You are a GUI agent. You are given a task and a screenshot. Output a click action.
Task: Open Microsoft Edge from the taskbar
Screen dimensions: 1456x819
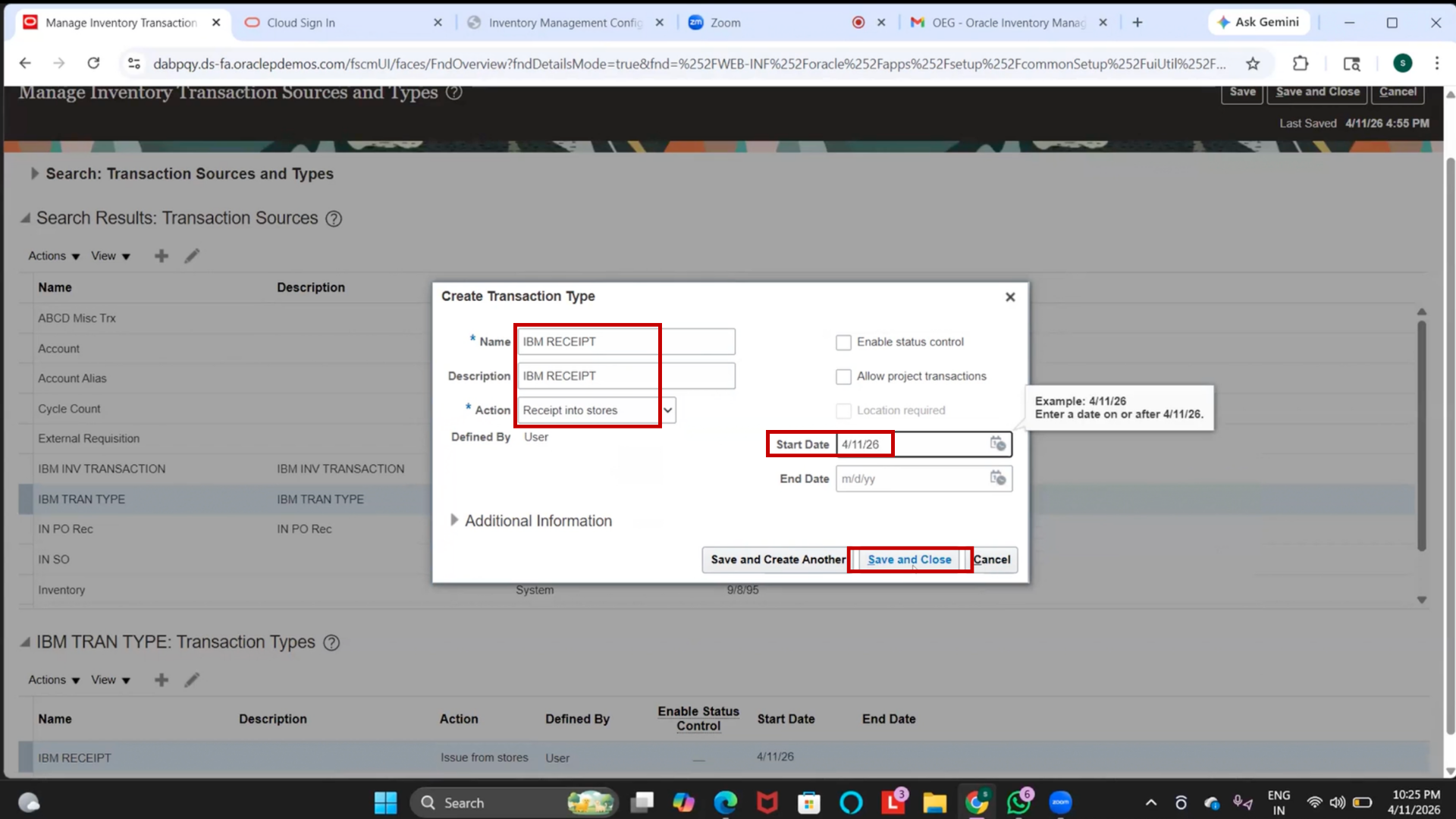[x=726, y=802]
